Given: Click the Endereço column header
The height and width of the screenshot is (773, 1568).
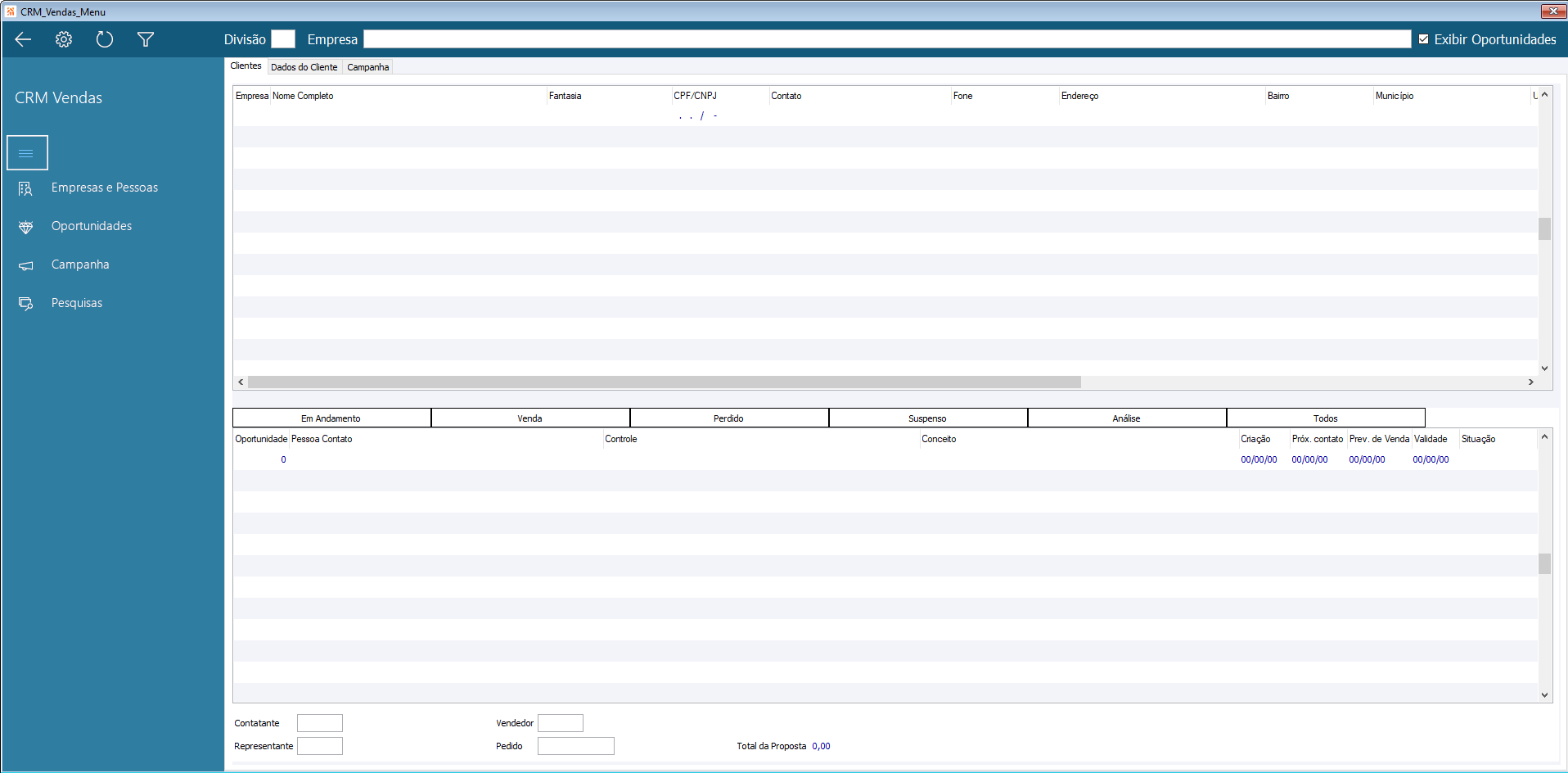Looking at the screenshot, I should pos(1162,96).
